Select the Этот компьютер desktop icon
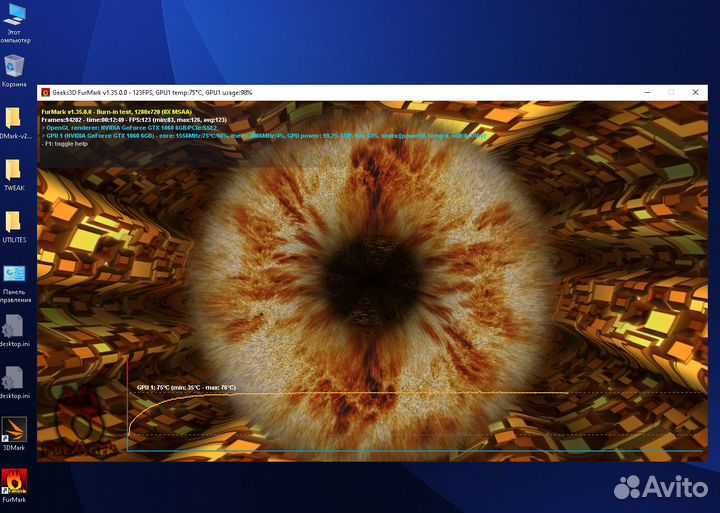 click(x=14, y=16)
